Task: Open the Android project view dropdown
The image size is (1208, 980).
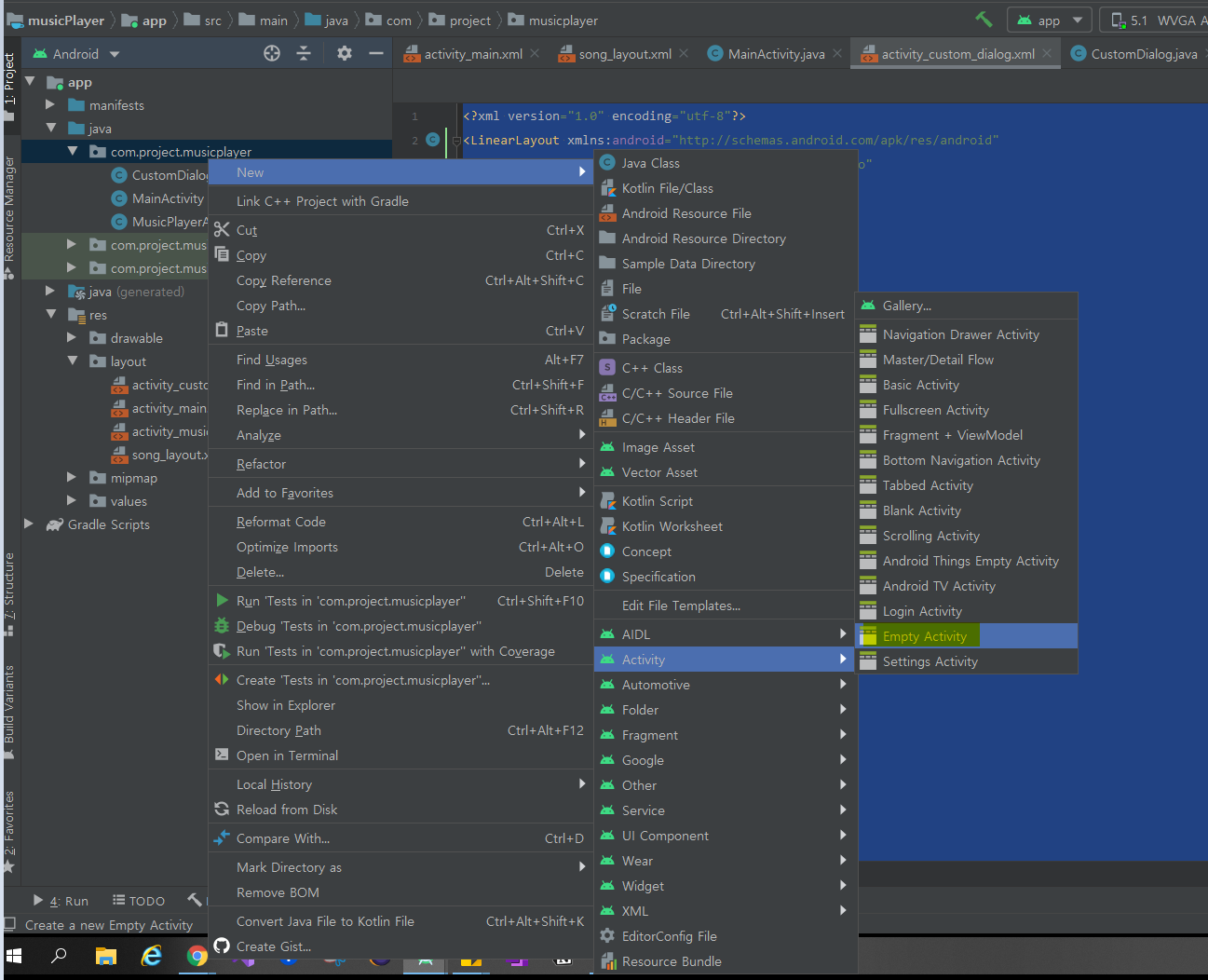Action: click(76, 54)
